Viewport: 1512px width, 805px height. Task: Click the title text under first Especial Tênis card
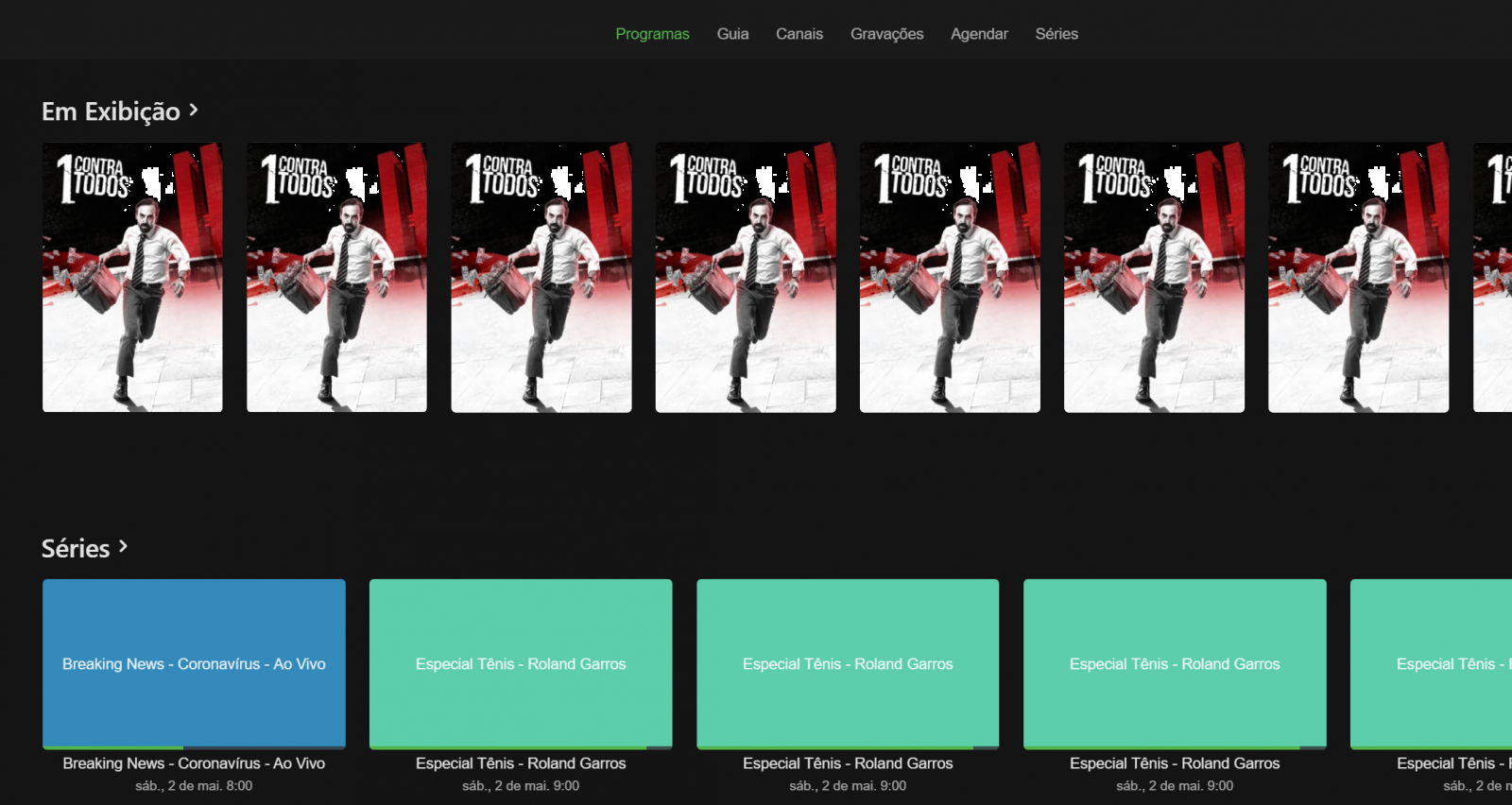[x=521, y=763]
